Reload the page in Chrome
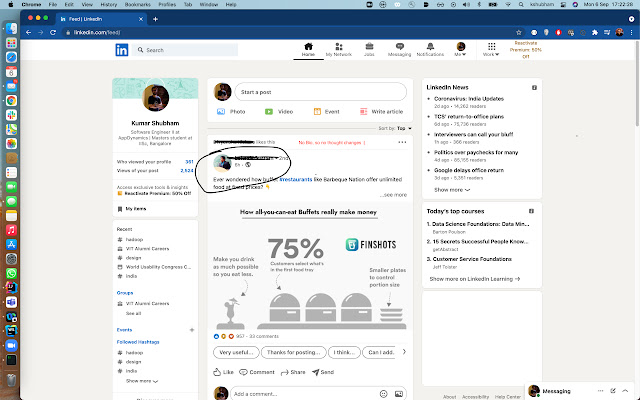640x400 pixels. point(53,32)
